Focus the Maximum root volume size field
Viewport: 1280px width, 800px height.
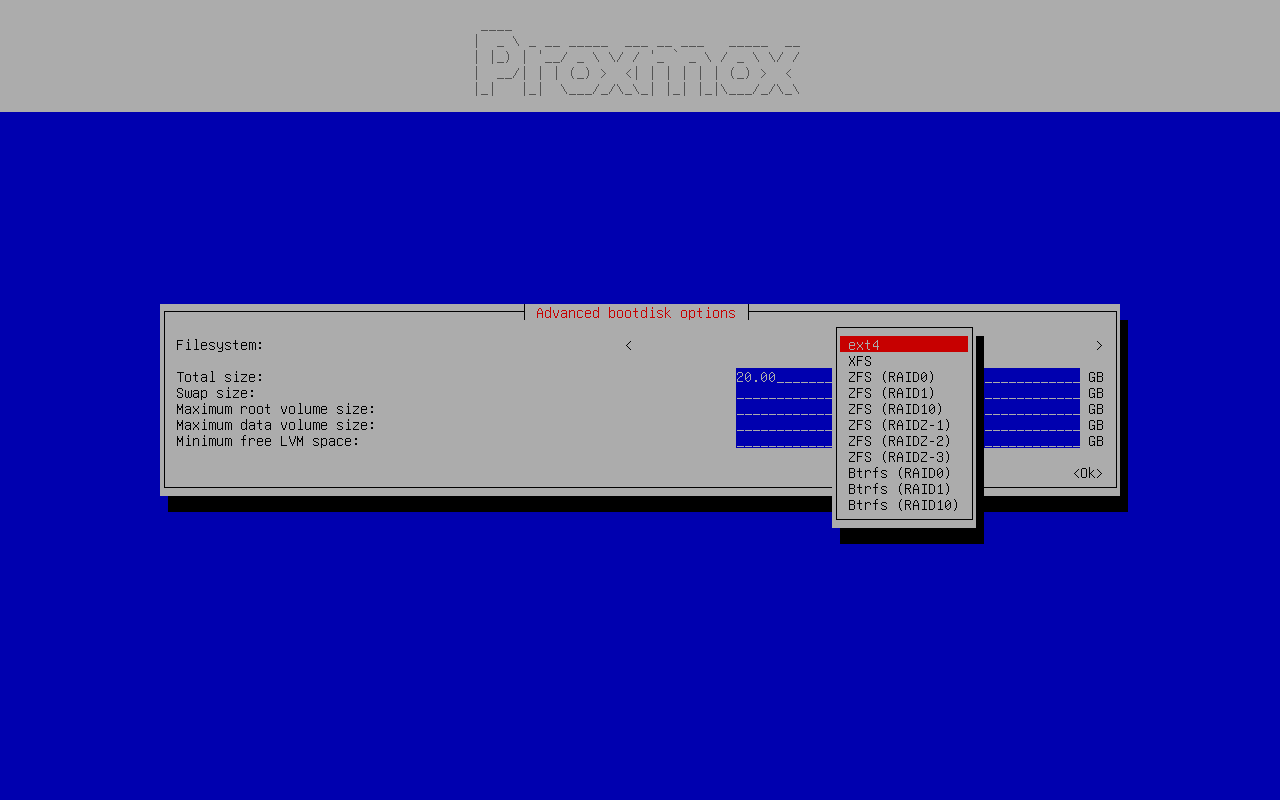tap(908, 409)
